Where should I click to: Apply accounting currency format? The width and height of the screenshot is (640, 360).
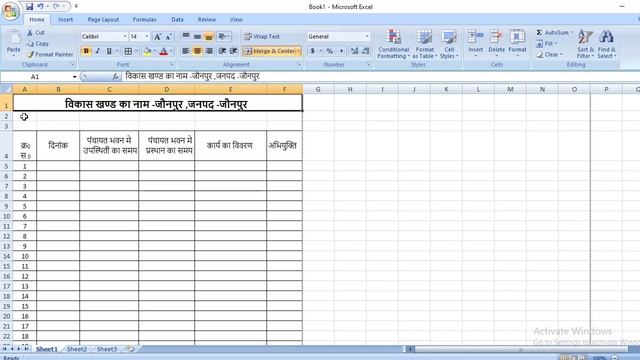click(x=313, y=51)
